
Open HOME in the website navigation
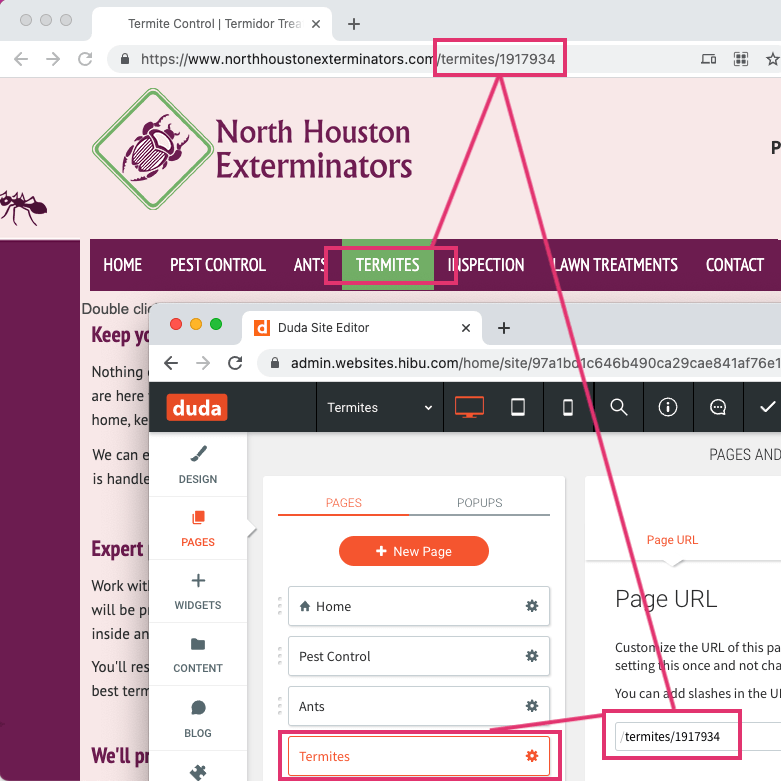click(123, 265)
